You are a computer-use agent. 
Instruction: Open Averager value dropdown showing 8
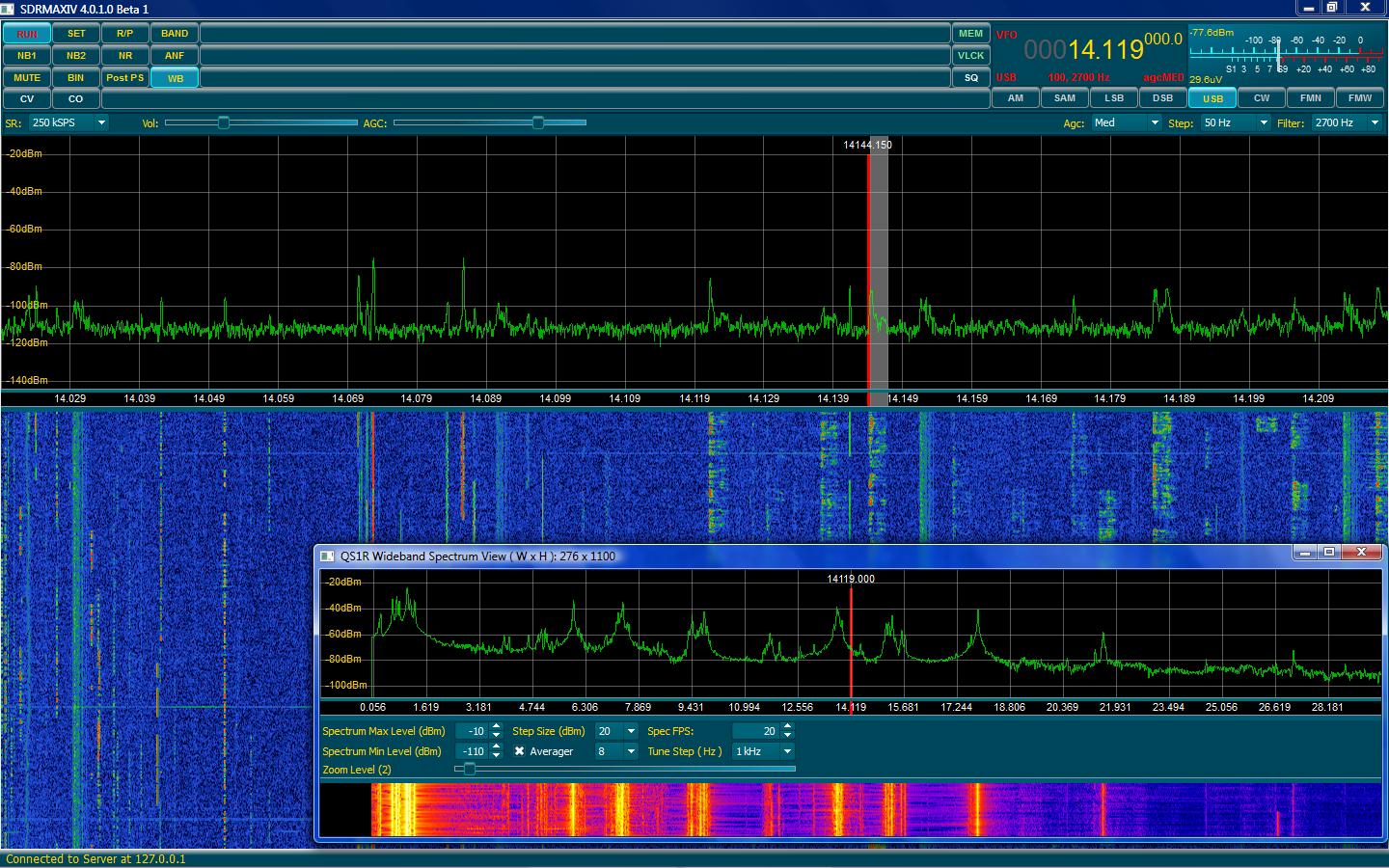(616, 751)
